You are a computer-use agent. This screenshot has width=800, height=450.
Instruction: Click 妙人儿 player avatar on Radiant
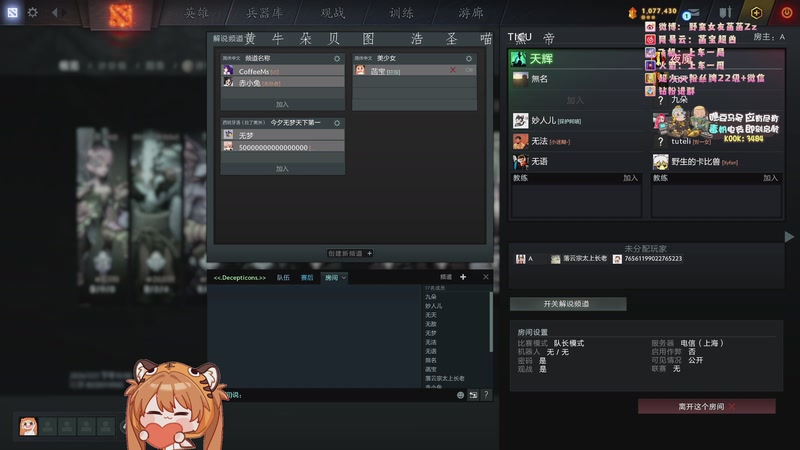pyautogui.click(x=520, y=120)
